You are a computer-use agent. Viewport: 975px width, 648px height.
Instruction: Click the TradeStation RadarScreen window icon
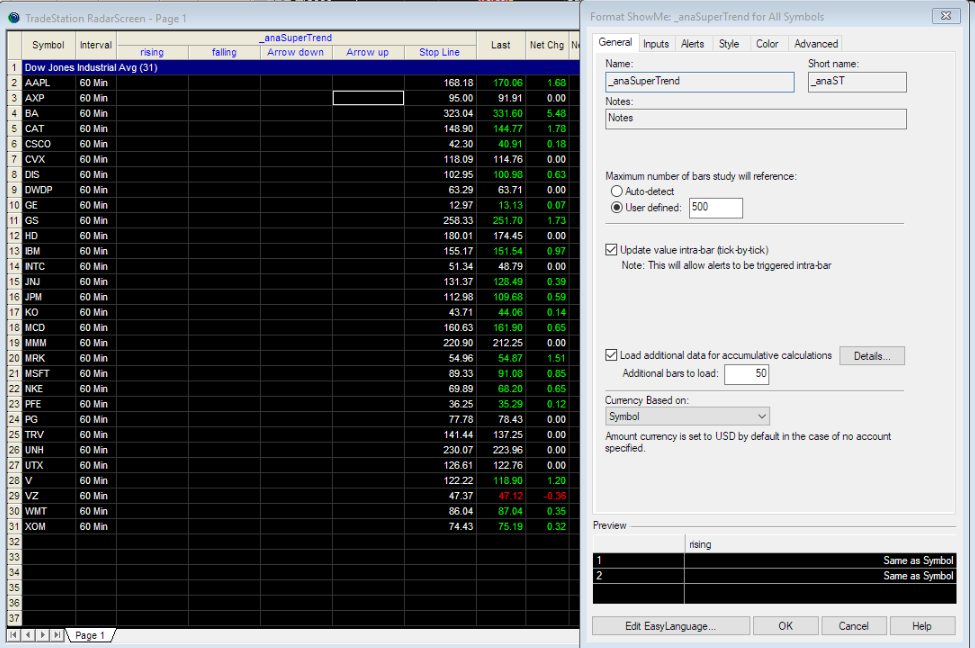pos(14,18)
